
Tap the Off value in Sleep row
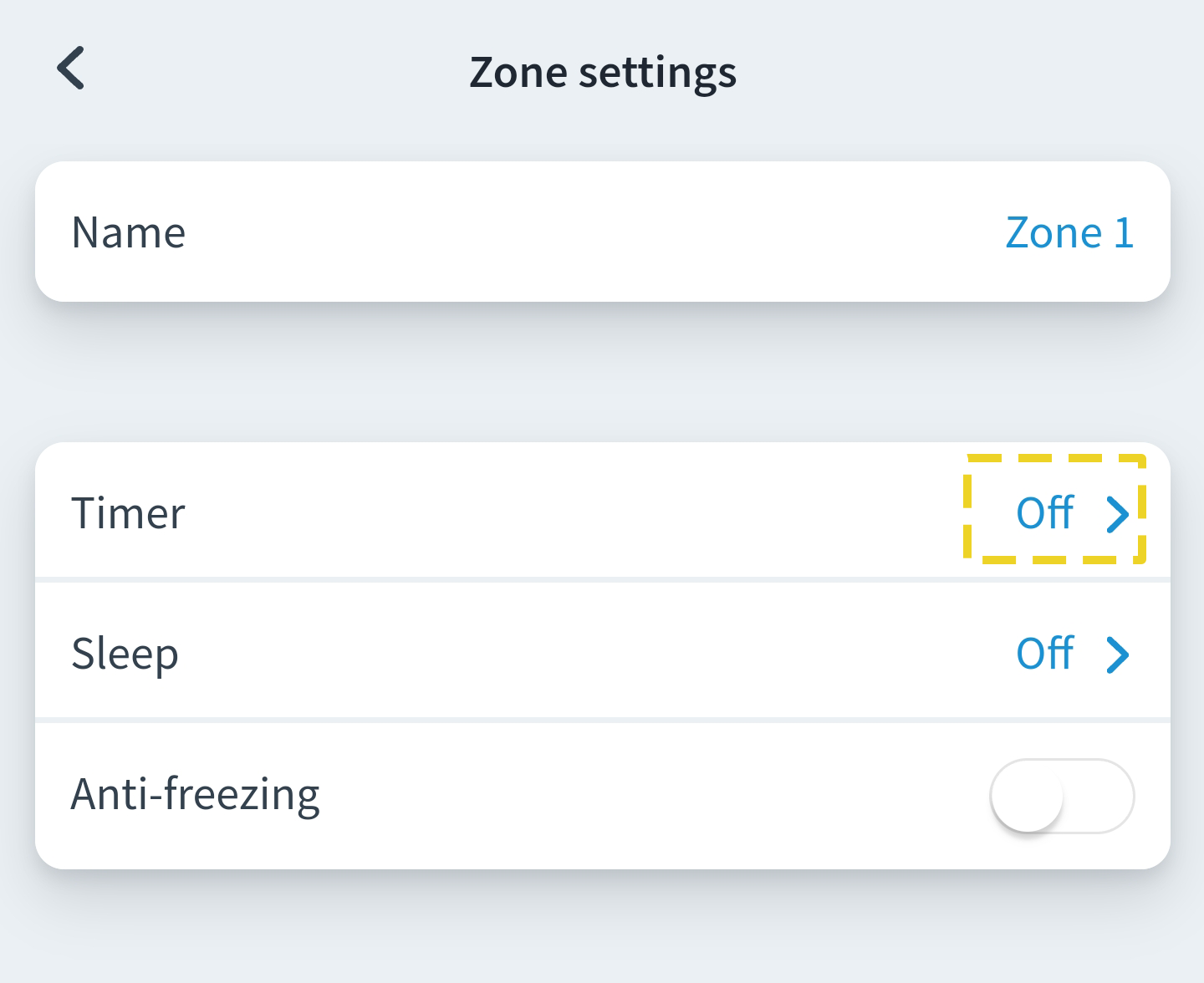(x=1044, y=654)
